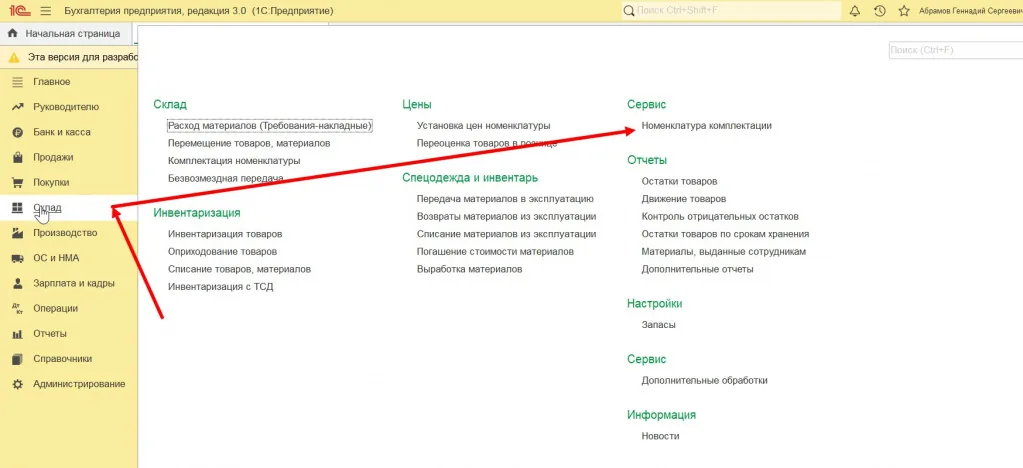Open Безвозмездная передача

pyautogui.click(x=226, y=178)
